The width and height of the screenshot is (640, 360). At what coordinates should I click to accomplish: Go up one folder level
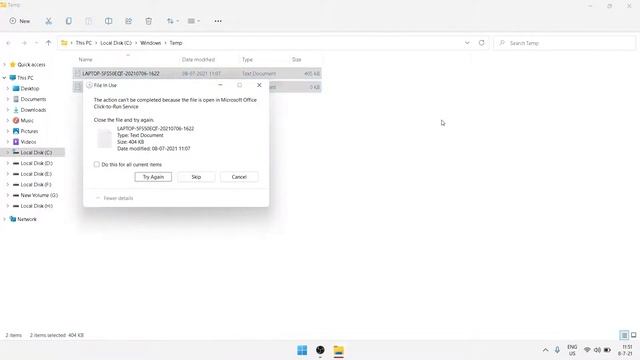pos(49,43)
